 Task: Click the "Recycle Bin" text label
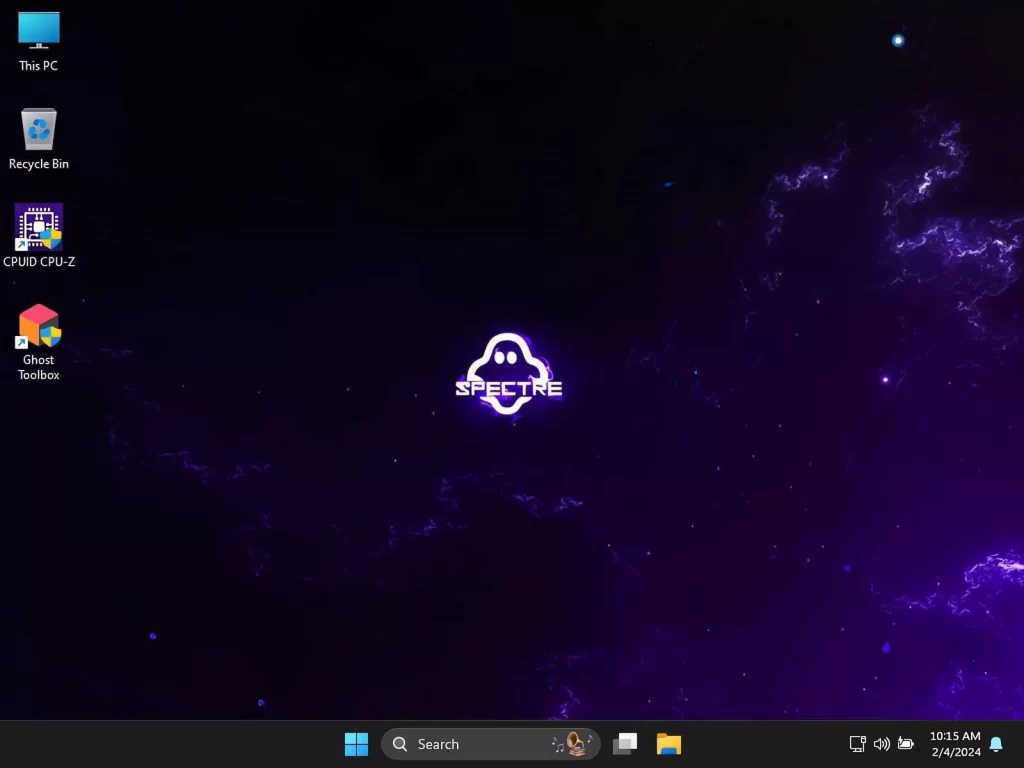tap(39, 164)
